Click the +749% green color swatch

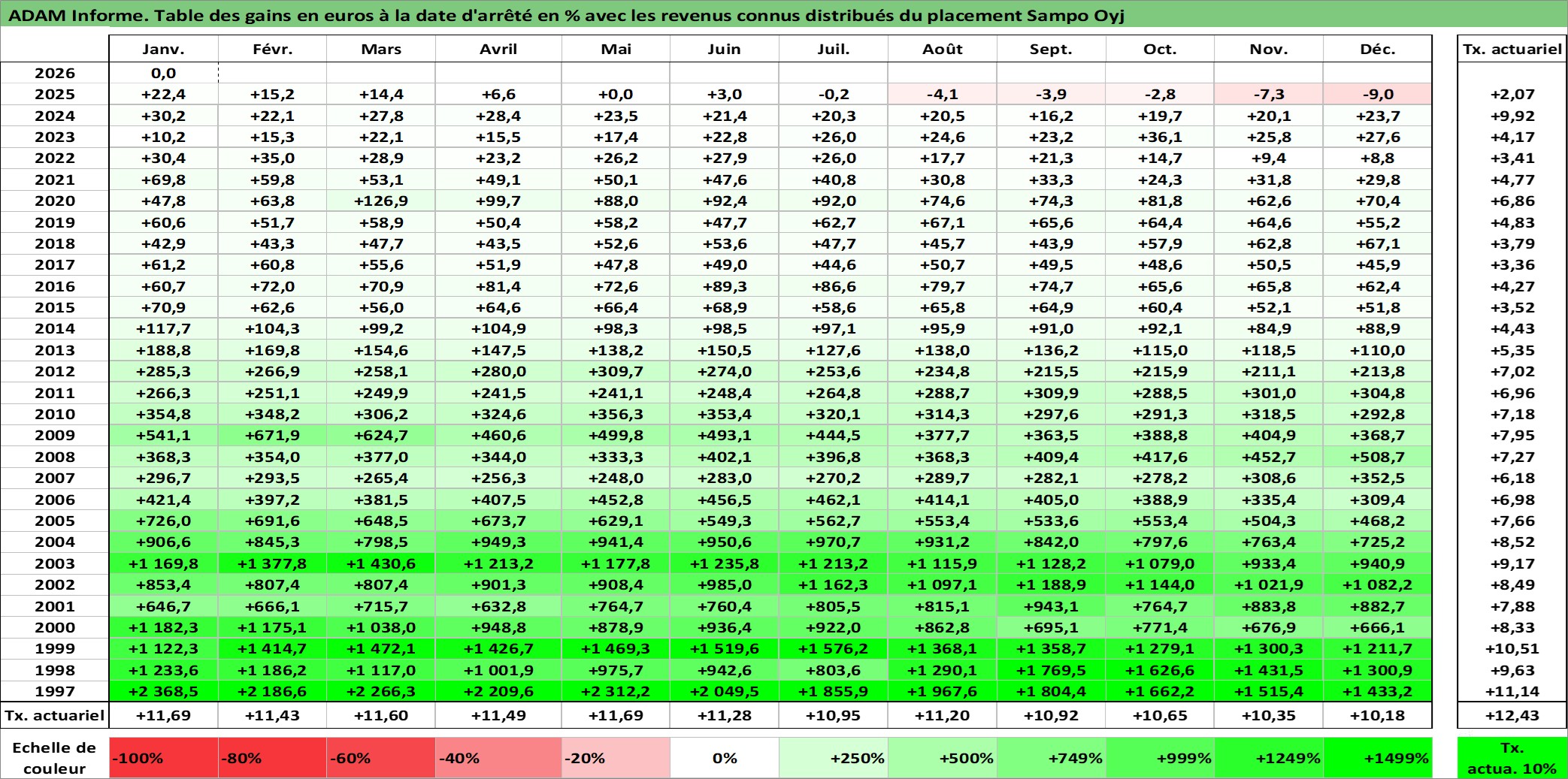pyautogui.click(x=1051, y=758)
